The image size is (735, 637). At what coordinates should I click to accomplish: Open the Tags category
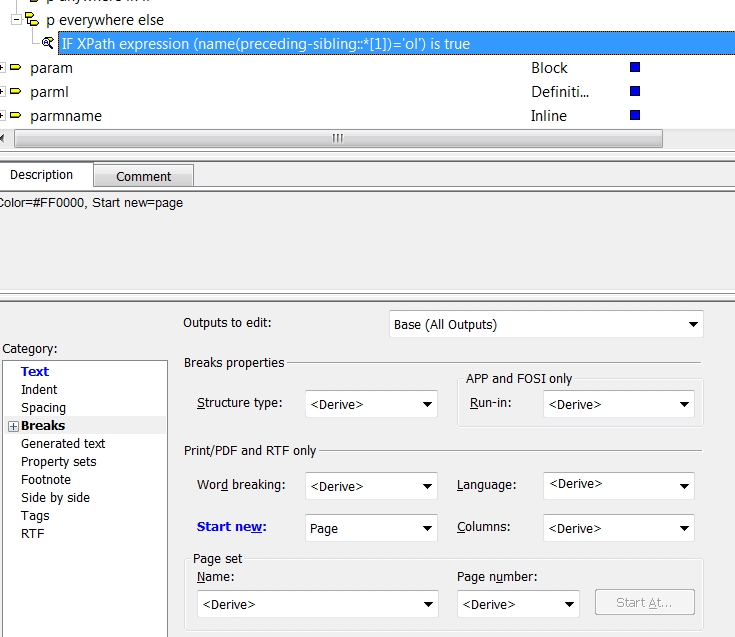click(x=35, y=516)
